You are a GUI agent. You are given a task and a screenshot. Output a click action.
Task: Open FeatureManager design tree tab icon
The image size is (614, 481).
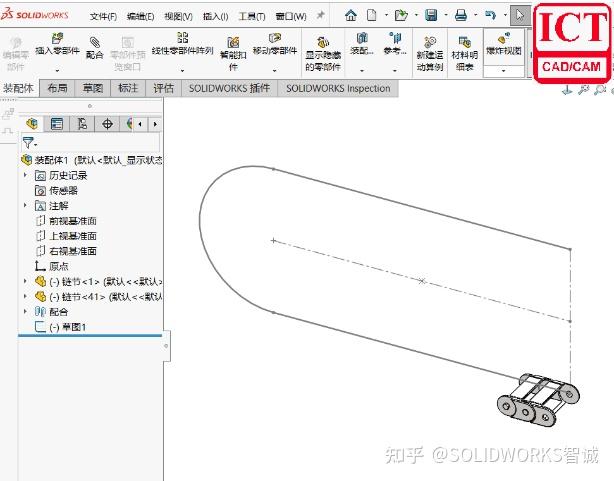pos(32,124)
